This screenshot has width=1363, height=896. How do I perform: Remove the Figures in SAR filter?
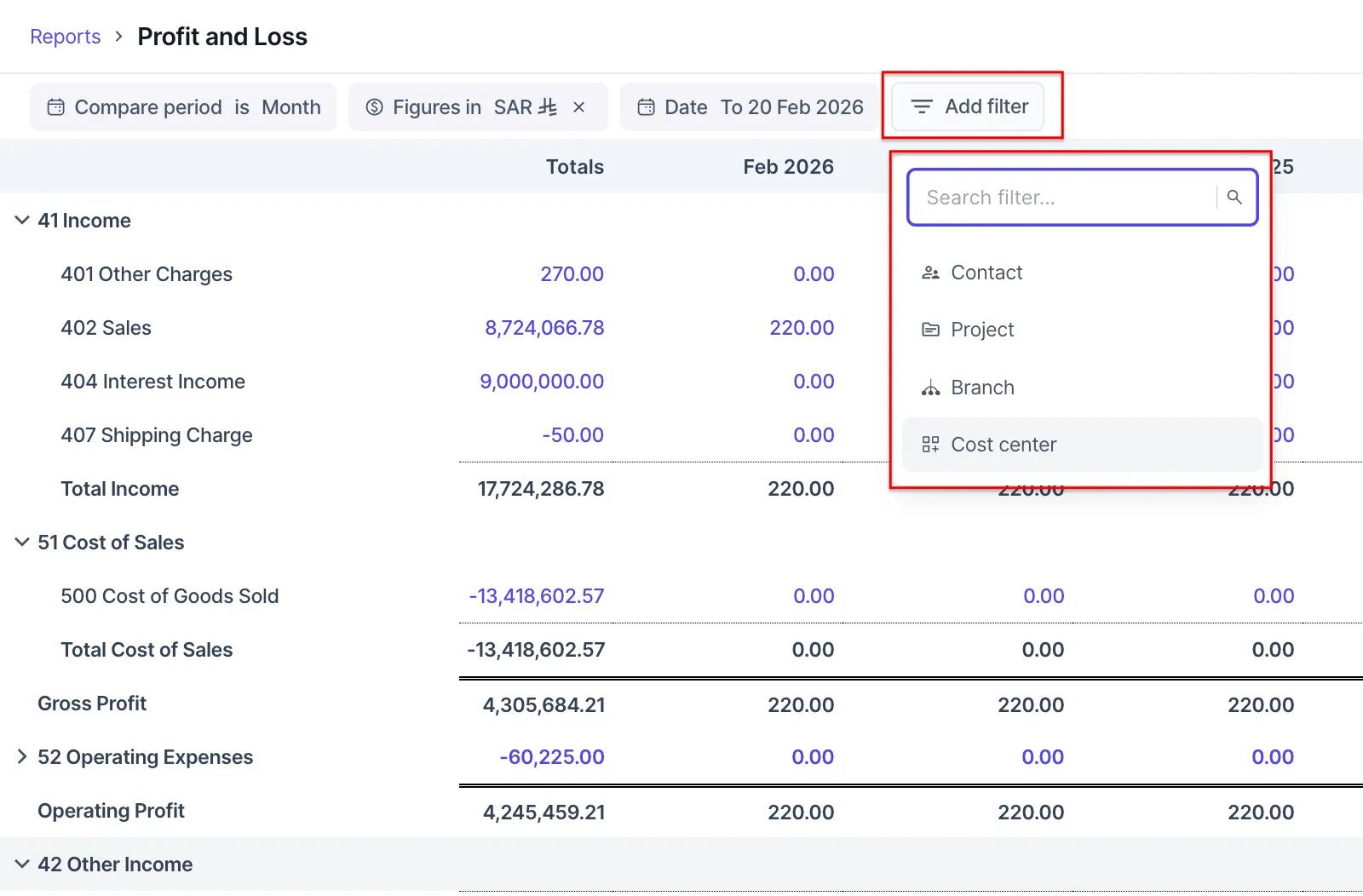(579, 107)
